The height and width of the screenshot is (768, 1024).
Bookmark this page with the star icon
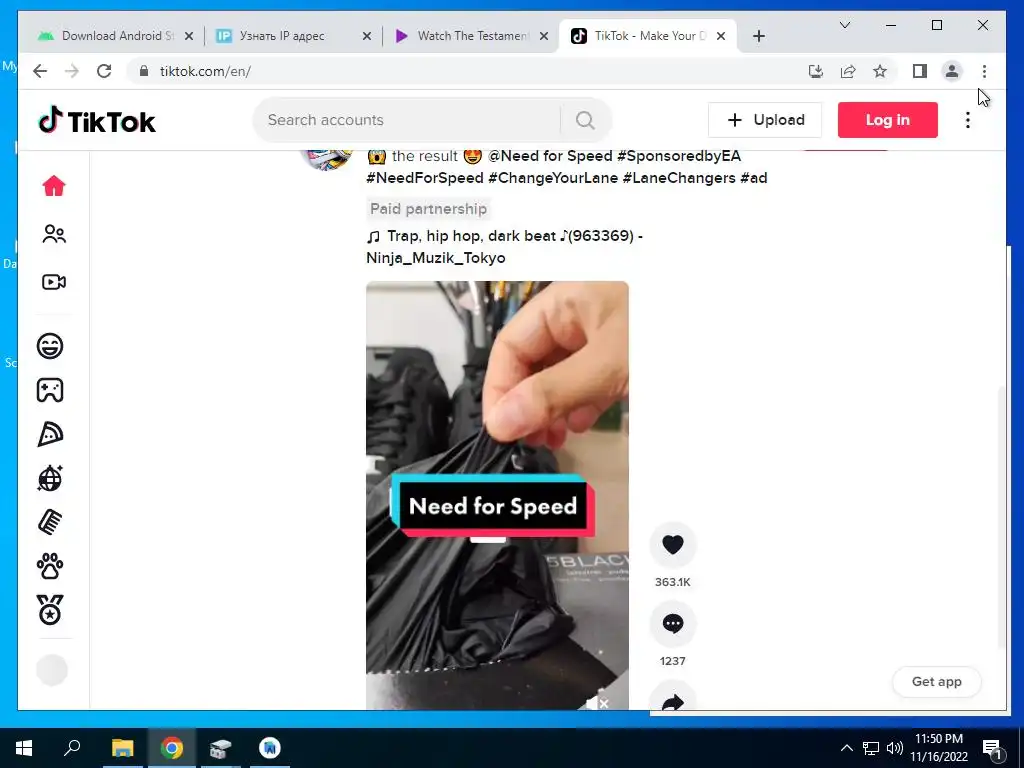(880, 71)
